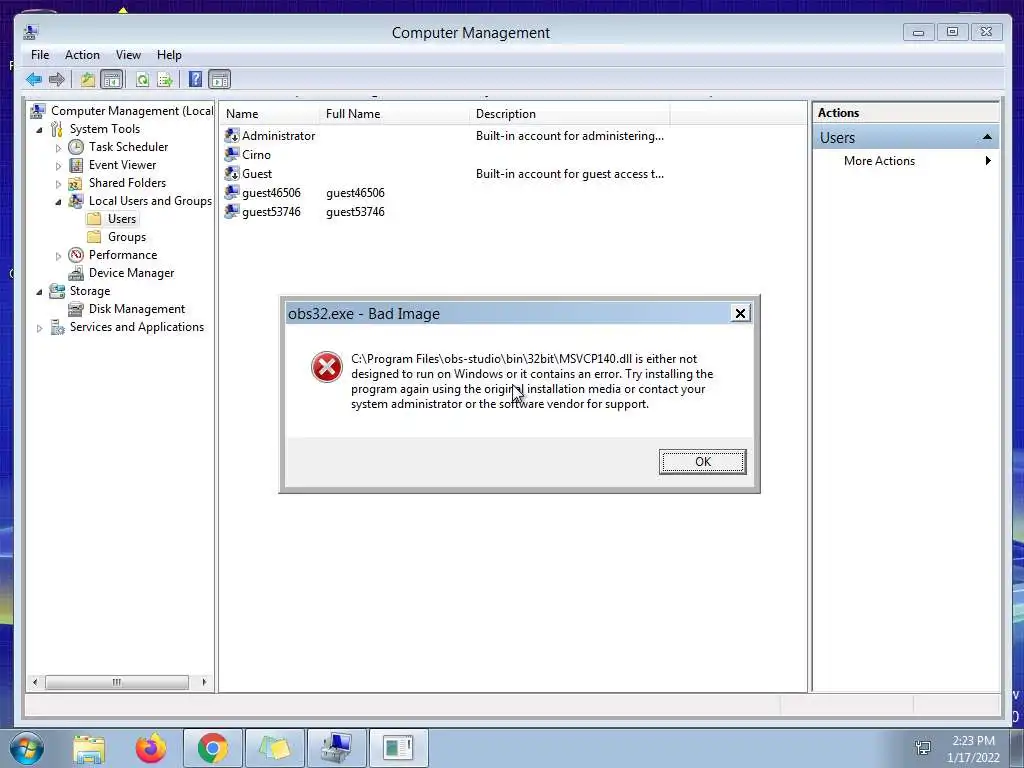
Task: Toggle the Show/Hide Console Tree toolbar button
Action: [112, 80]
